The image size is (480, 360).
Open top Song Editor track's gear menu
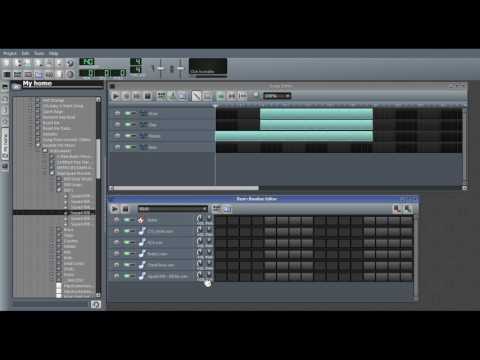coord(117,113)
